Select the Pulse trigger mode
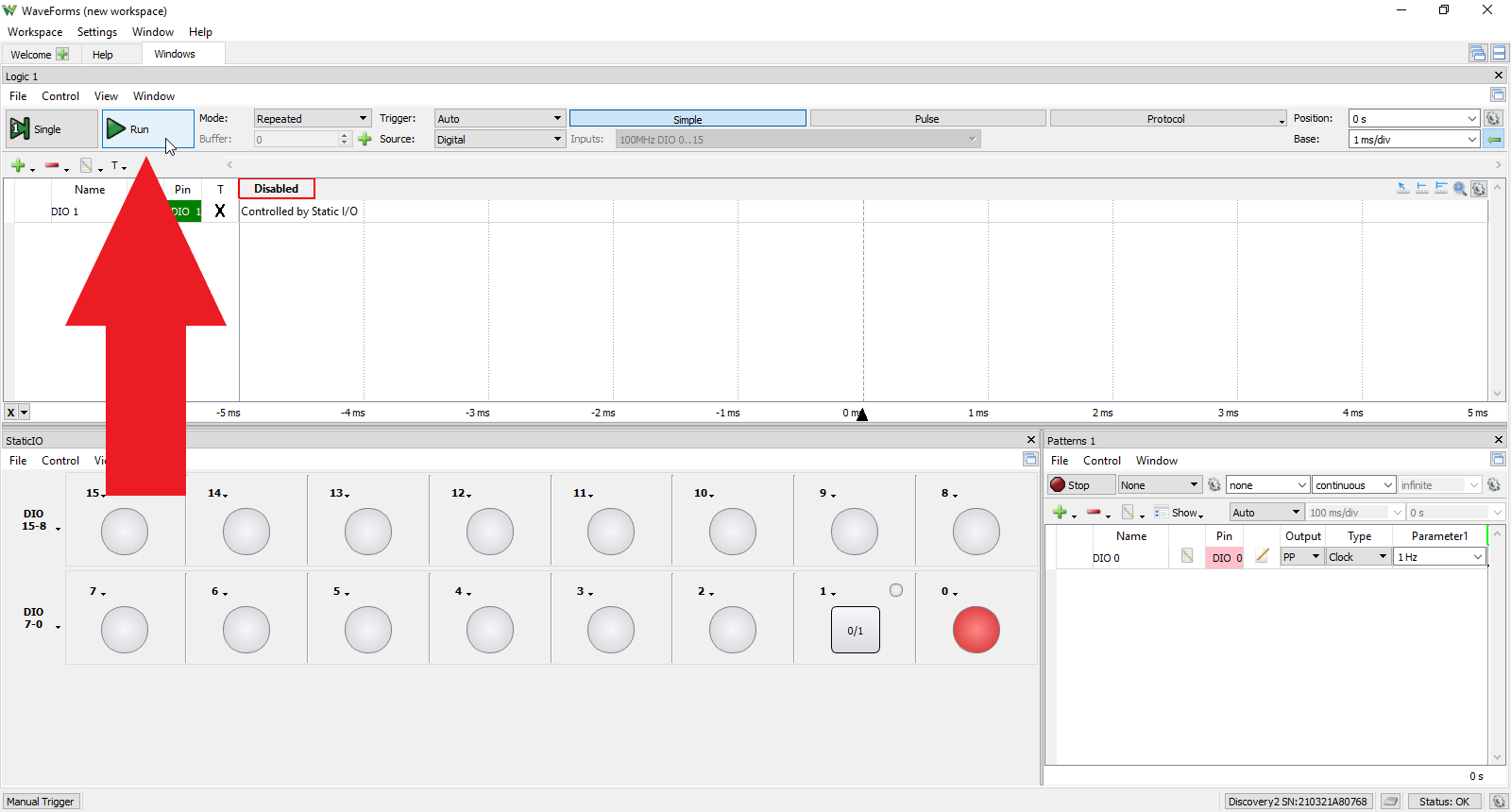This screenshot has width=1511, height=812. tap(927, 119)
